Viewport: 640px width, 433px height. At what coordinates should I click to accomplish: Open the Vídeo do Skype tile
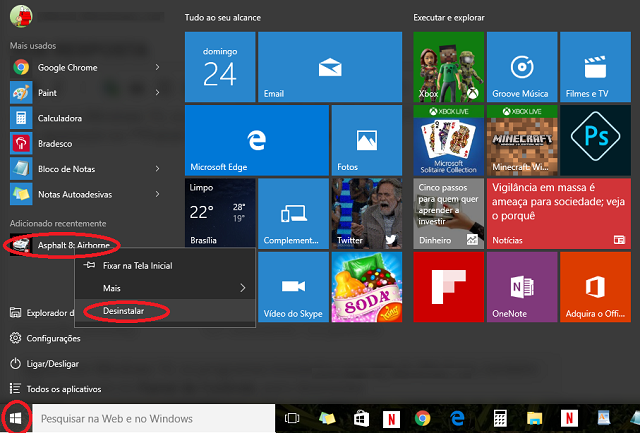293,287
